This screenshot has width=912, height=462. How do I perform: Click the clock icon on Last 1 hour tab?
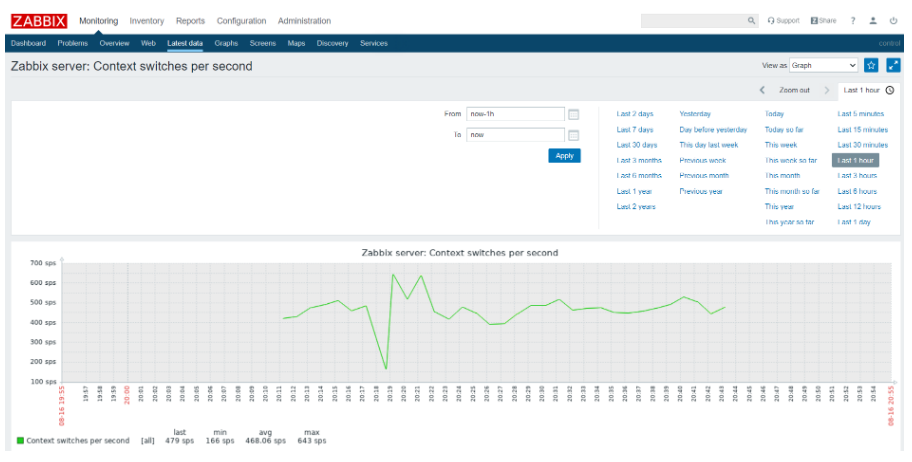click(x=889, y=90)
